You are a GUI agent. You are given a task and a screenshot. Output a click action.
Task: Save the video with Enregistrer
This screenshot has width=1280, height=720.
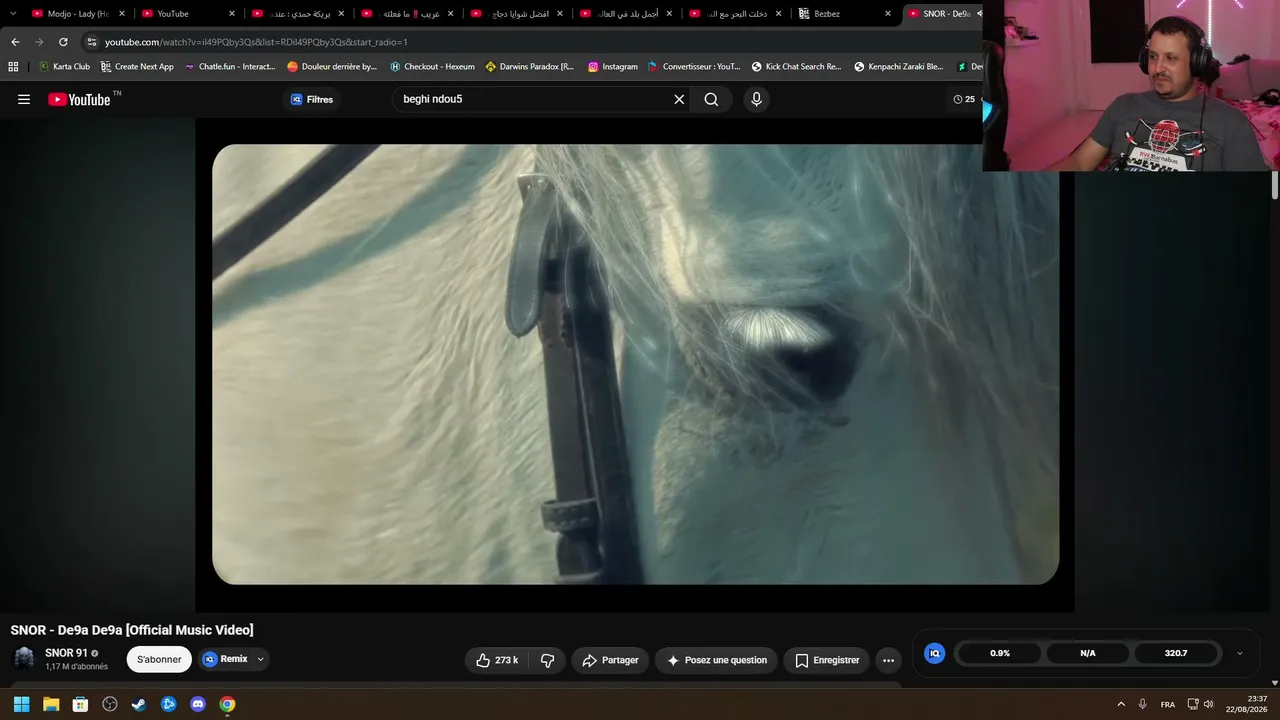[x=827, y=660]
